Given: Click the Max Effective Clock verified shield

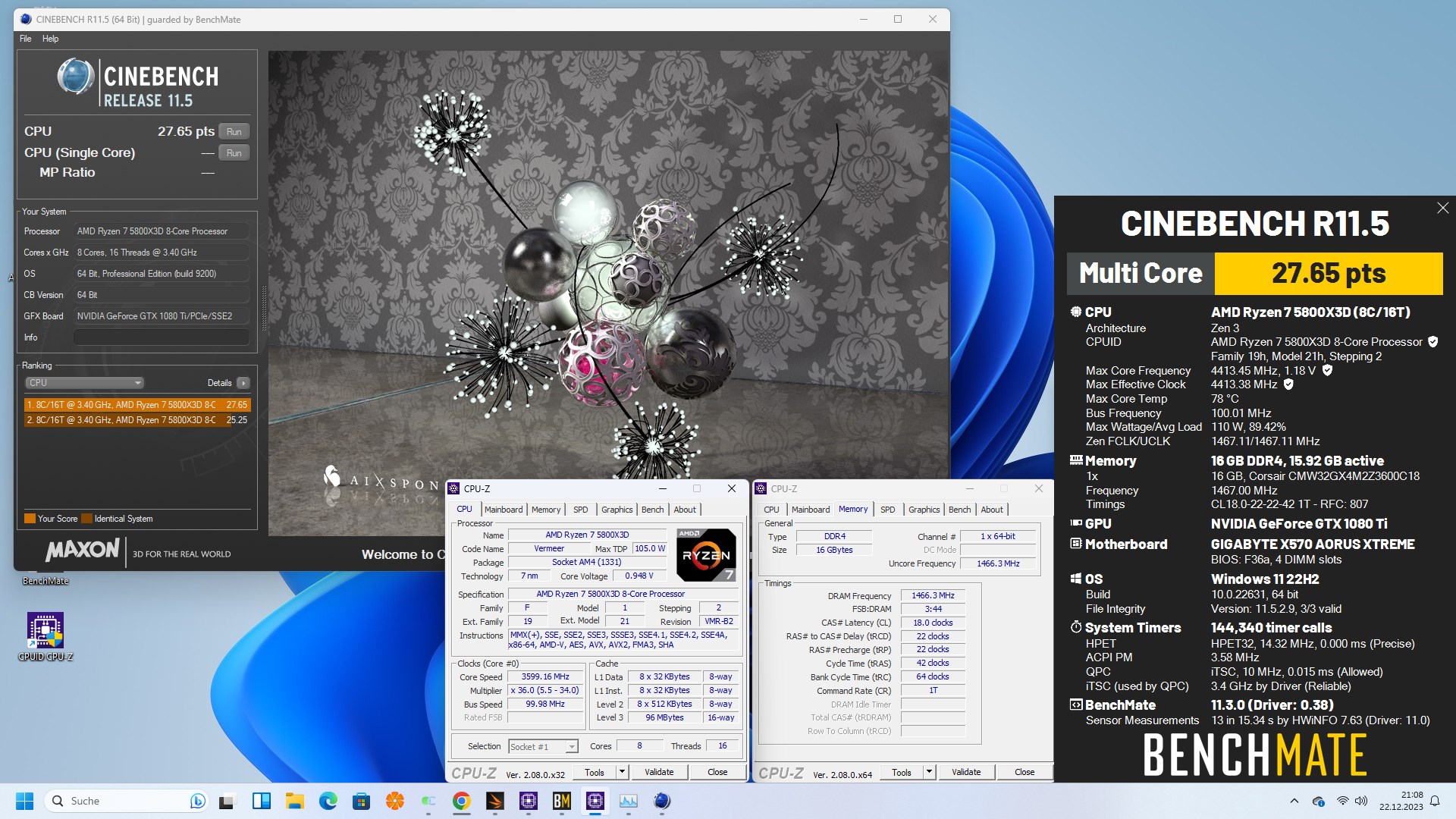Looking at the screenshot, I should click(1288, 384).
